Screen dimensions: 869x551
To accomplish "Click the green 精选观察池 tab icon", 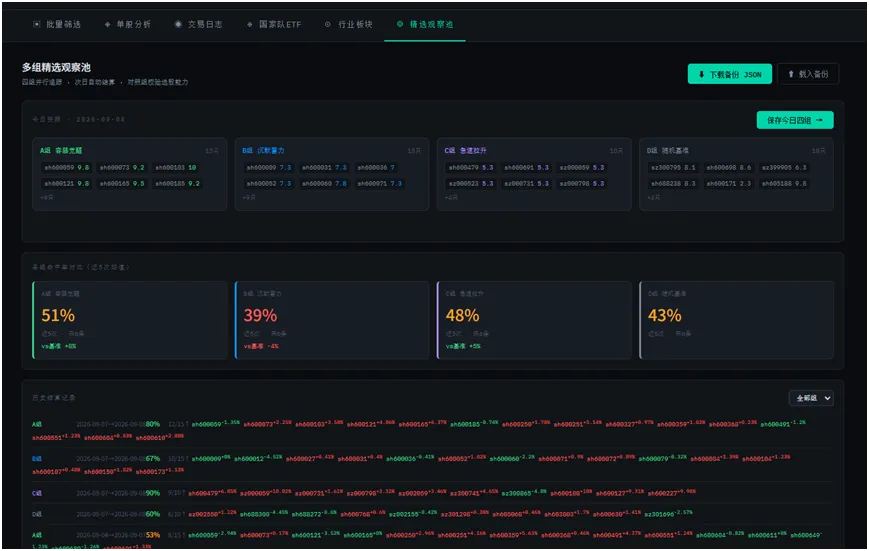I will (400, 24).
